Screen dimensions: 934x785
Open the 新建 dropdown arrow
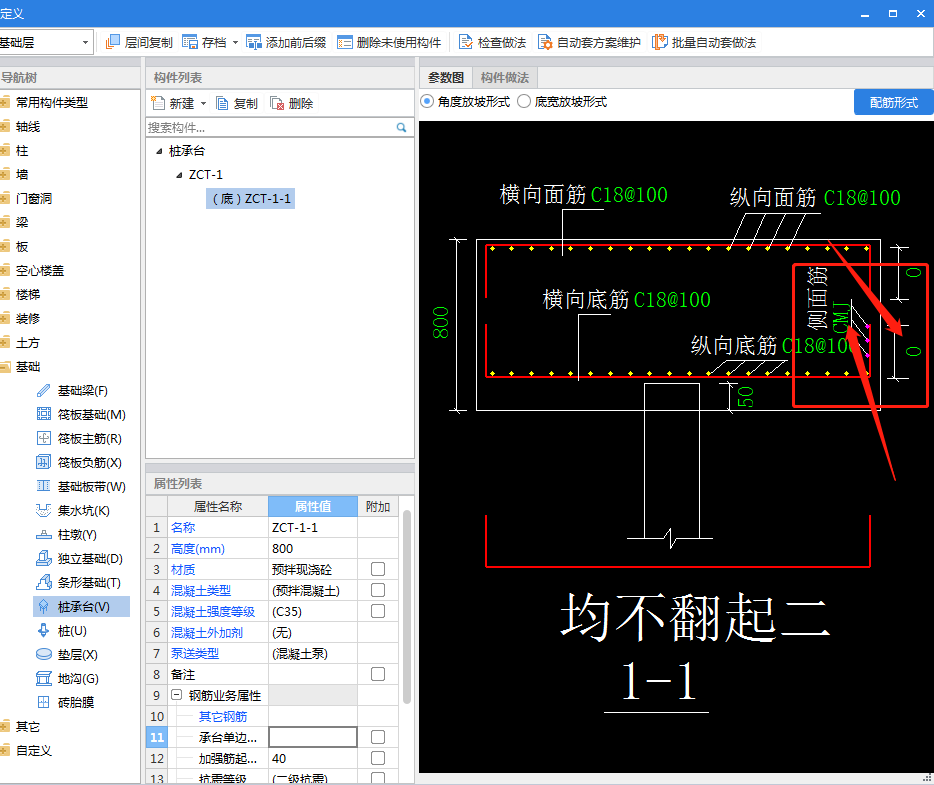pos(203,104)
